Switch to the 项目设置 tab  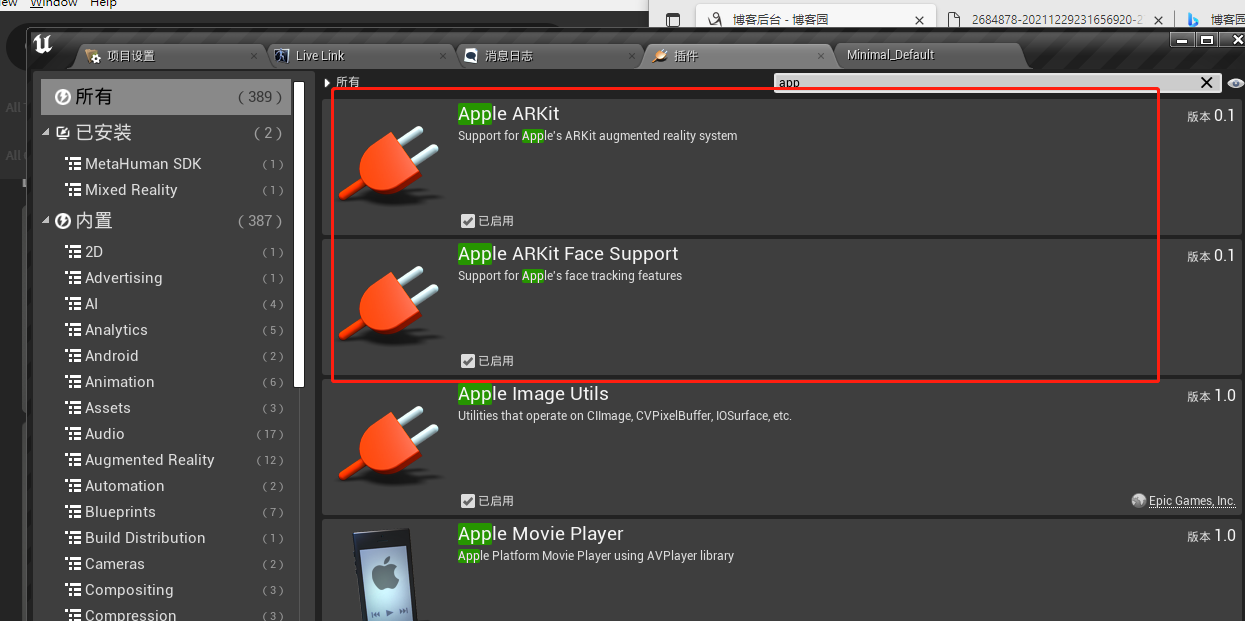pyautogui.click(x=168, y=56)
